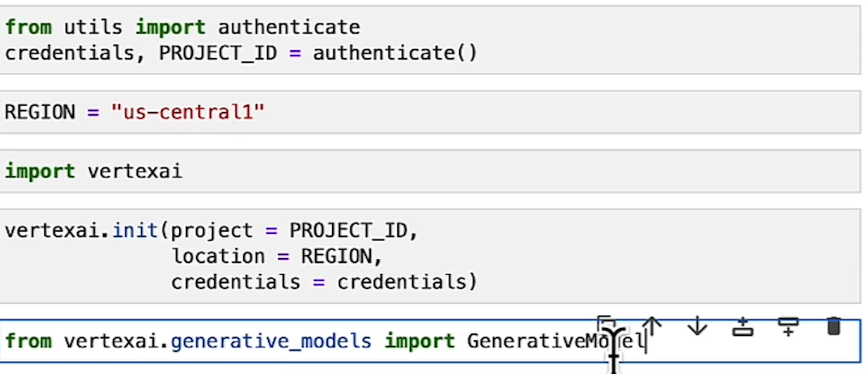Move the selected cell down

tap(697, 326)
